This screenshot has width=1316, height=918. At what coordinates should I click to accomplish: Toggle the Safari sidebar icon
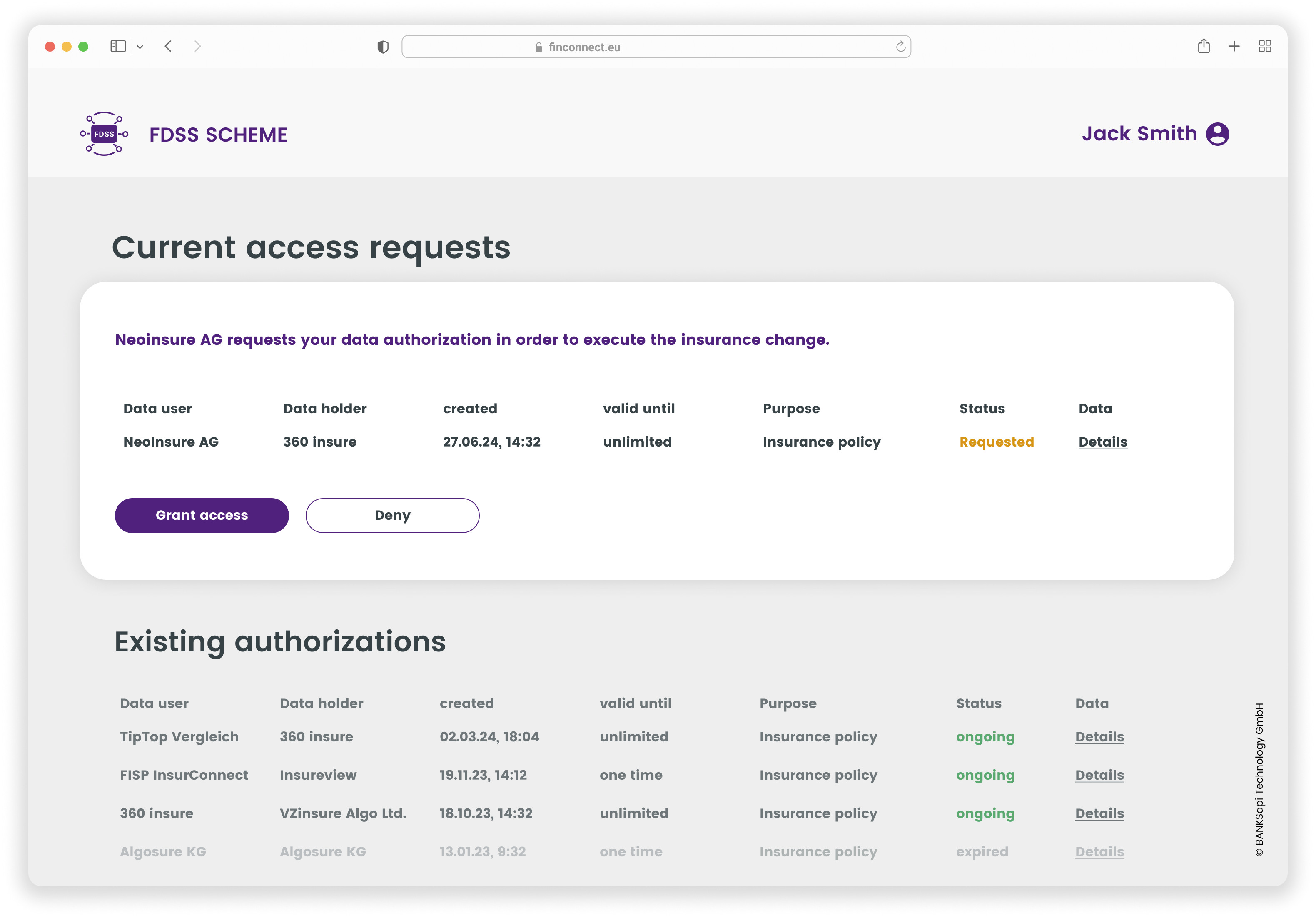pyautogui.click(x=118, y=47)
